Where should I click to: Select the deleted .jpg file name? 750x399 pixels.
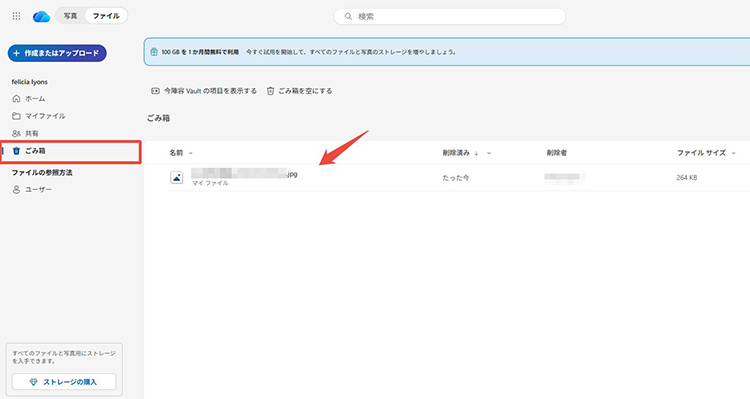(244, 173)
